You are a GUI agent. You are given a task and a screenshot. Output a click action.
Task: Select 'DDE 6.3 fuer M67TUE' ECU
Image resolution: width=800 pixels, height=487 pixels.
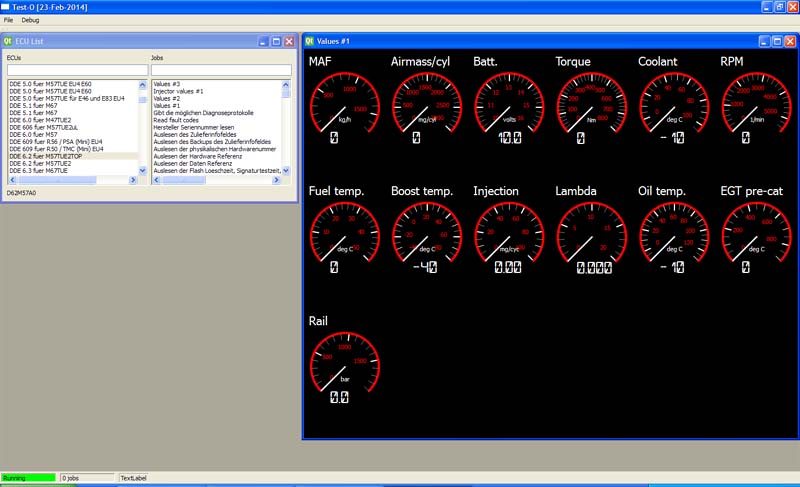(39, 171)
